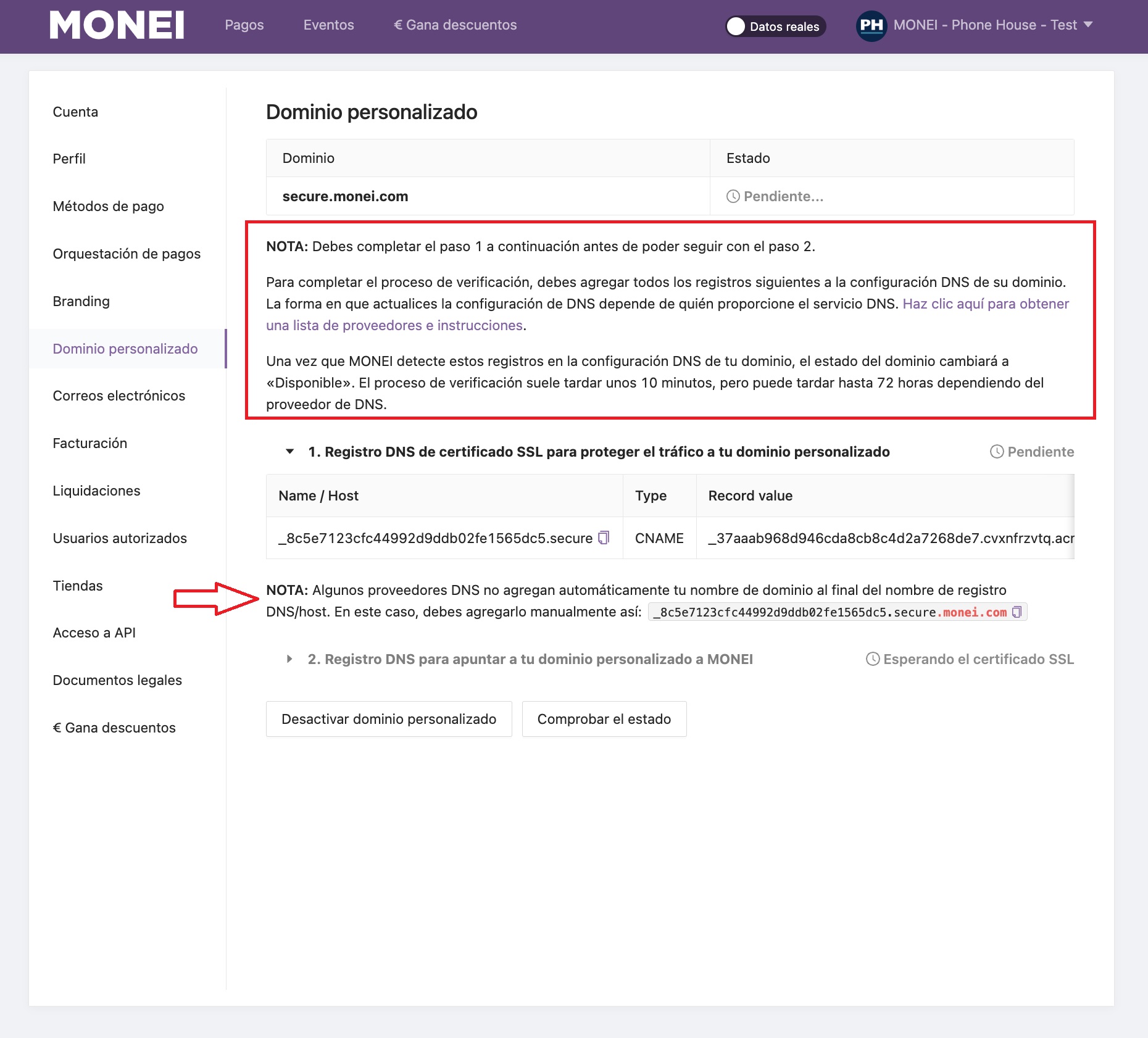
Task: Open the DNS providers list and instructions link
Action: [667, 315]
